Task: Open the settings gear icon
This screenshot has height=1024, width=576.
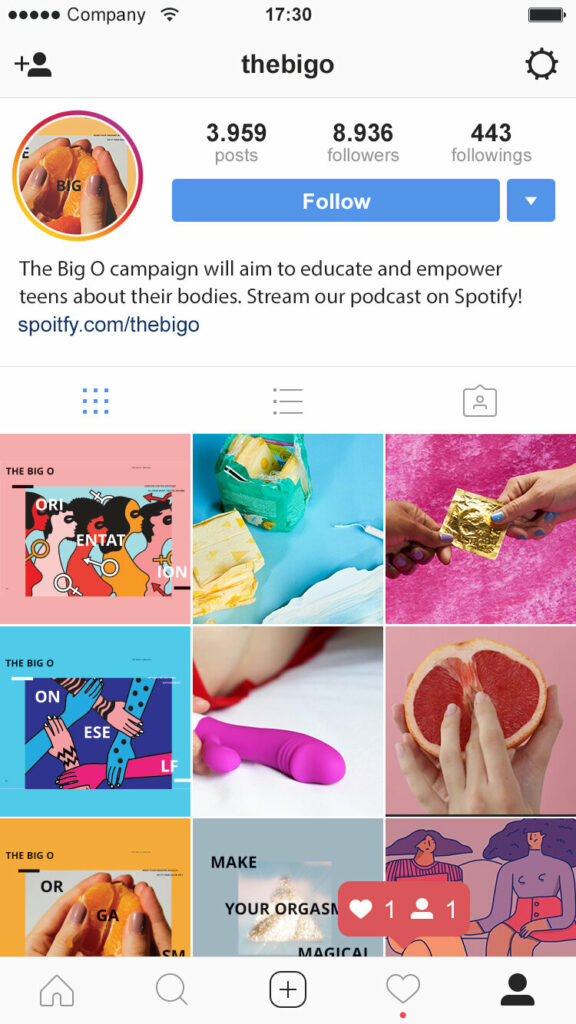Action: (x=541, y=65)
